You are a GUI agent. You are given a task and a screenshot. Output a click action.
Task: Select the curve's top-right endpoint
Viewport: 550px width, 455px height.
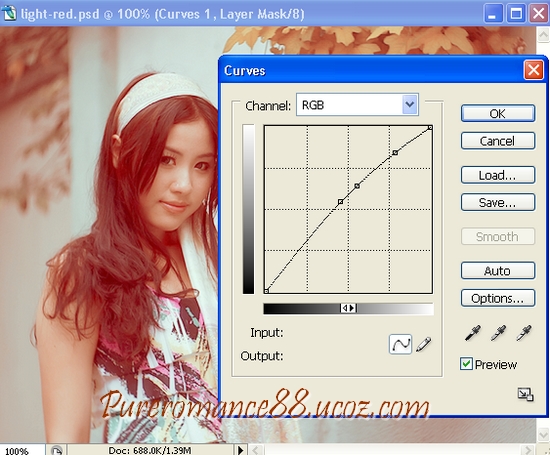click(x=430, y=128)
